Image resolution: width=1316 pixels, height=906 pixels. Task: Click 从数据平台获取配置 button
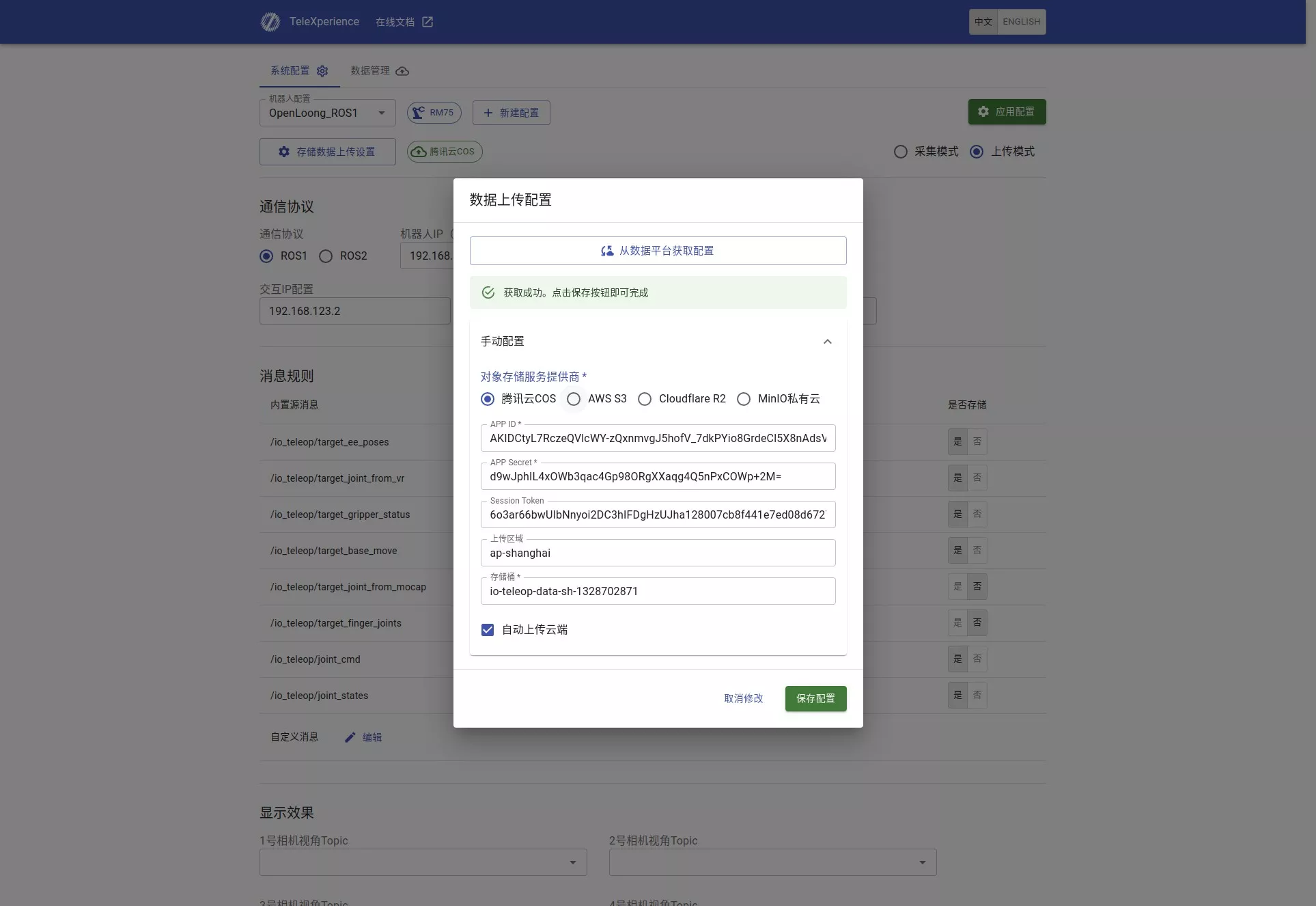pyautogui.click(x=658, y=251)
